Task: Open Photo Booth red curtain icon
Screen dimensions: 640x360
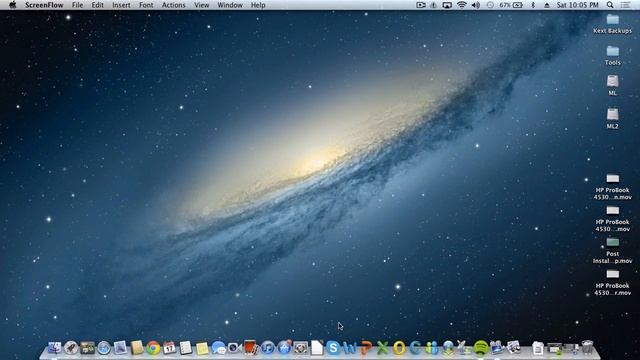Action: pos(251,348)
